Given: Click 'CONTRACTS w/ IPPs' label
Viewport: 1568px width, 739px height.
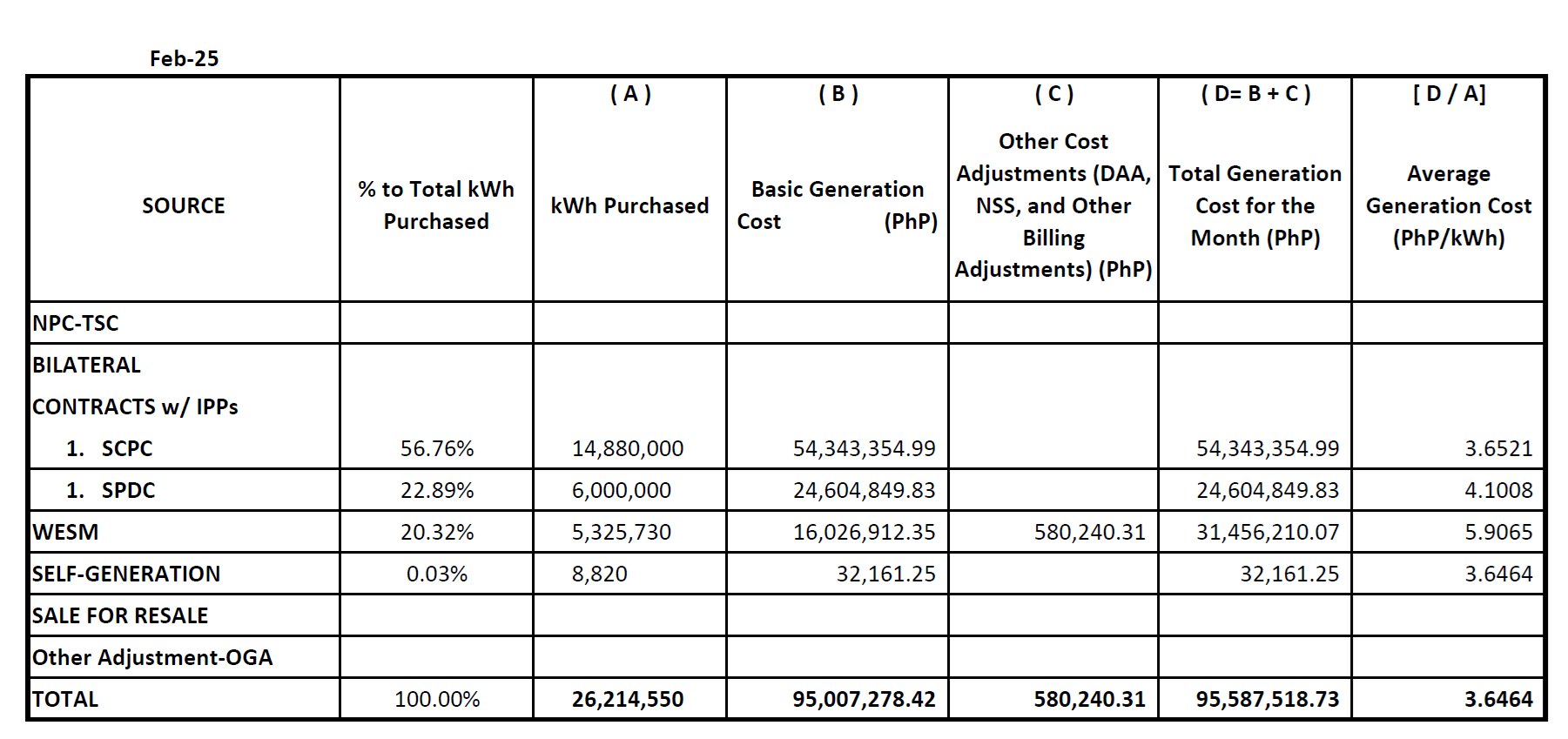Looking at the screenshot, I should [x=135, y=406].
